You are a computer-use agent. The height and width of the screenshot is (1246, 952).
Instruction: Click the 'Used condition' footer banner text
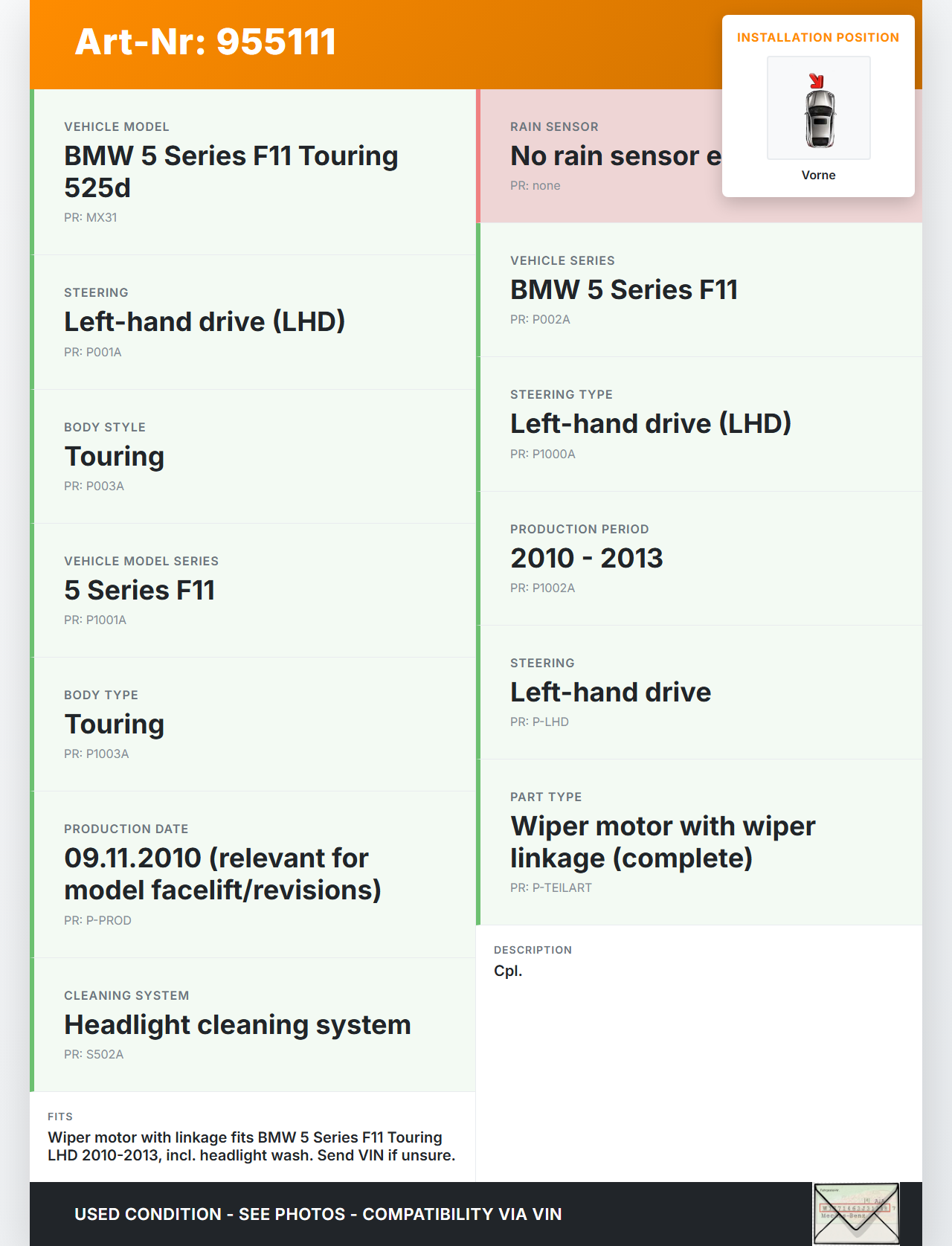pyautogui.click(x=318, y=1214)
